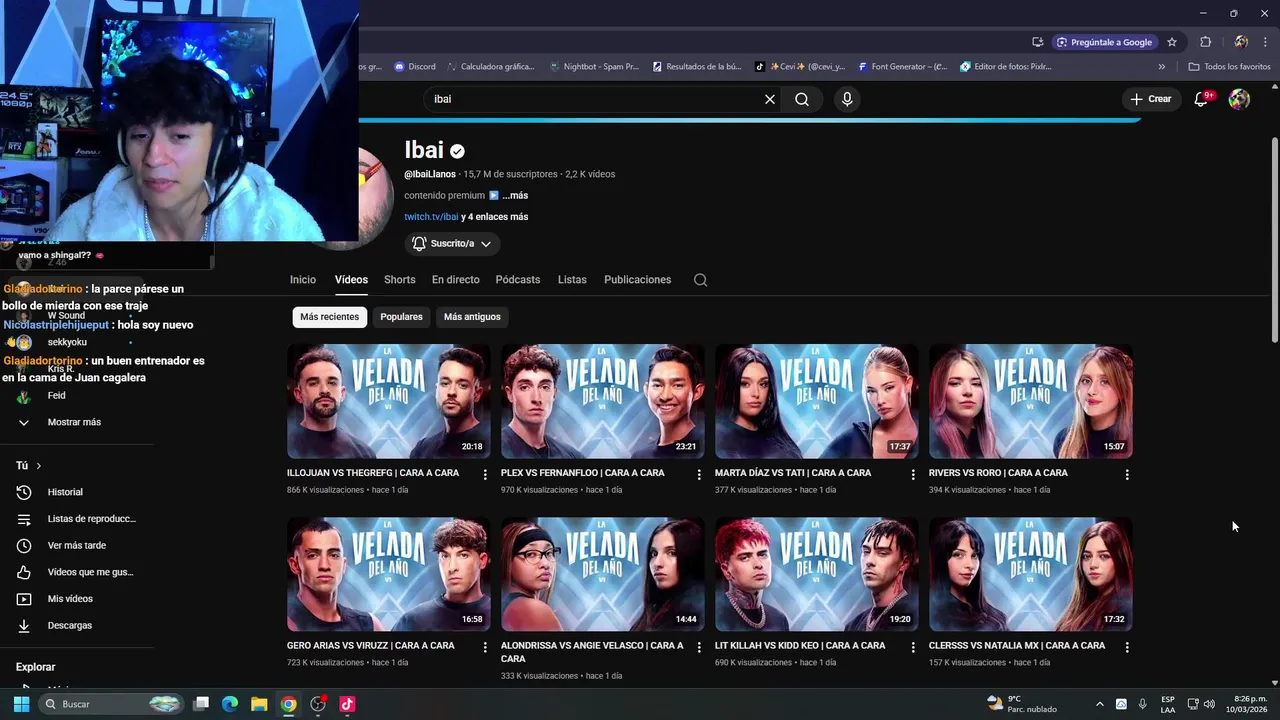Open options menu for PLEX VS FERNANFLOO video

699,474
